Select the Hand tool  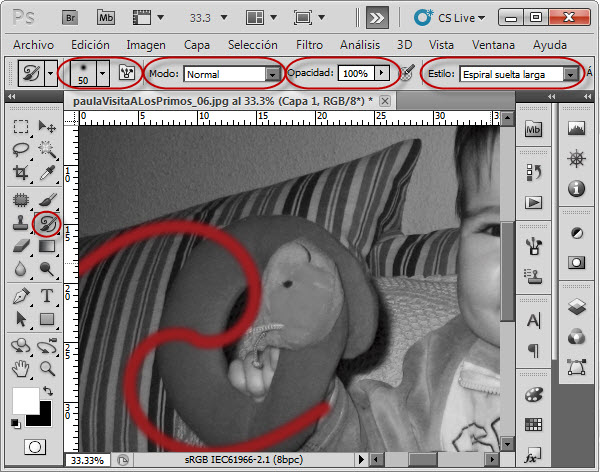coord(21,369)
